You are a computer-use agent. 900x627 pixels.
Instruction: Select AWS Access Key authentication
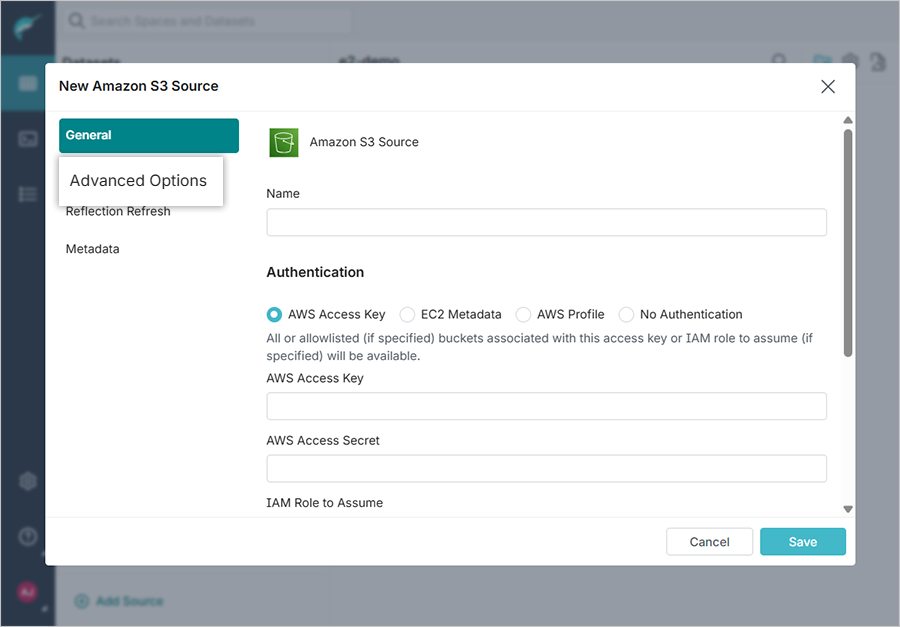pyautogui.click(x=274, y=315)
